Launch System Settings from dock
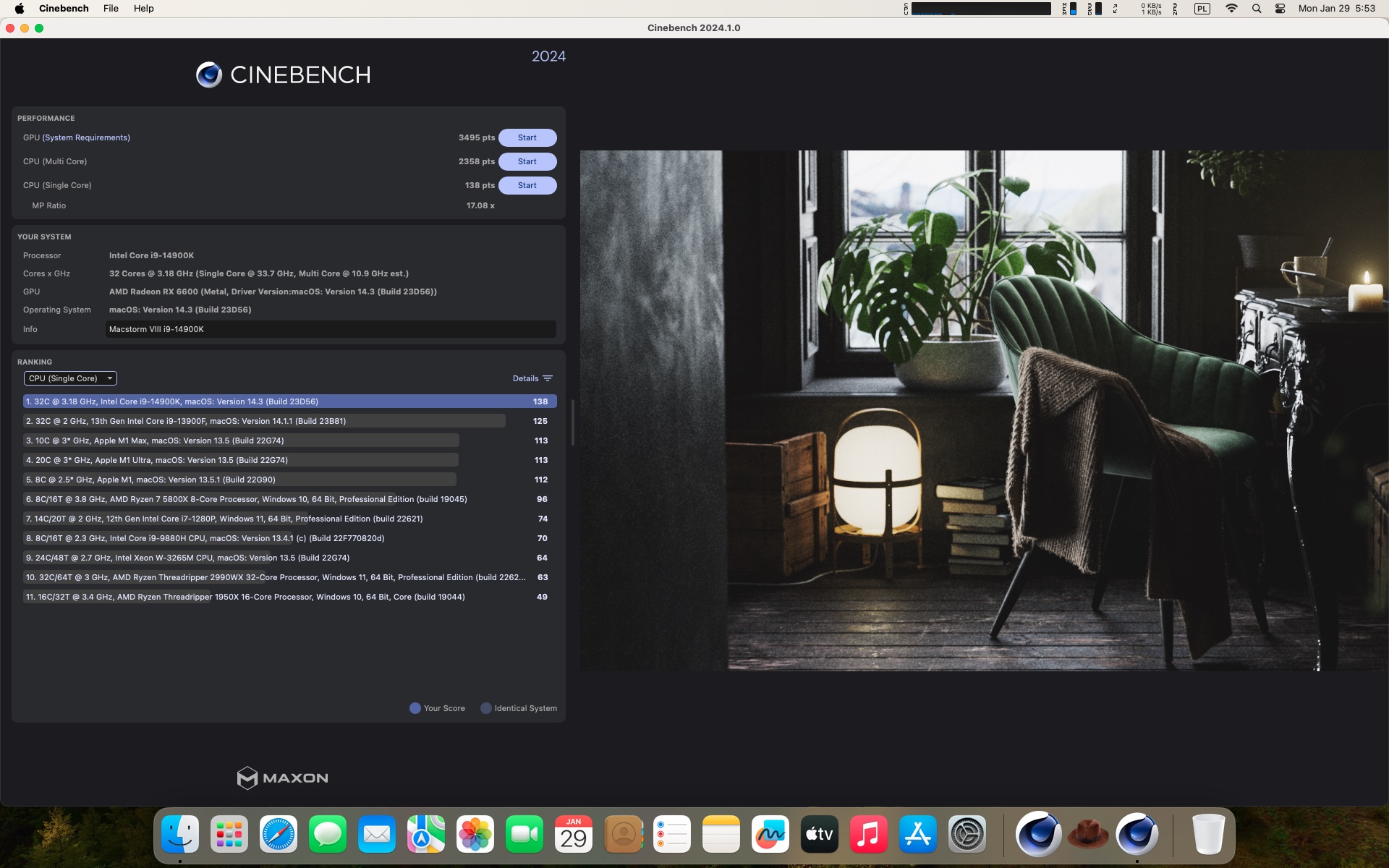Viewport: 1389px width, 868px height. pos(967,835)
